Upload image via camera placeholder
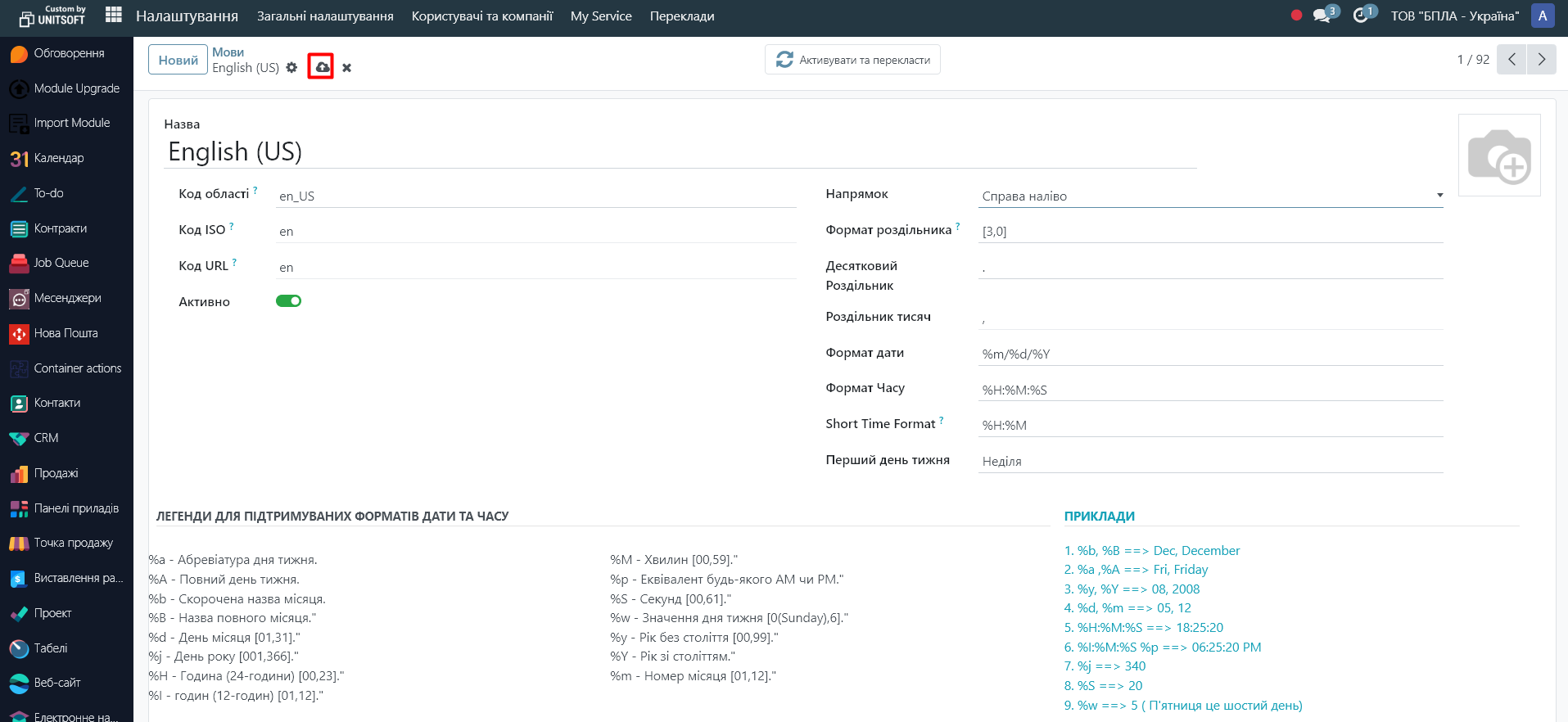1568x722 pixels. coord(1498,156)
